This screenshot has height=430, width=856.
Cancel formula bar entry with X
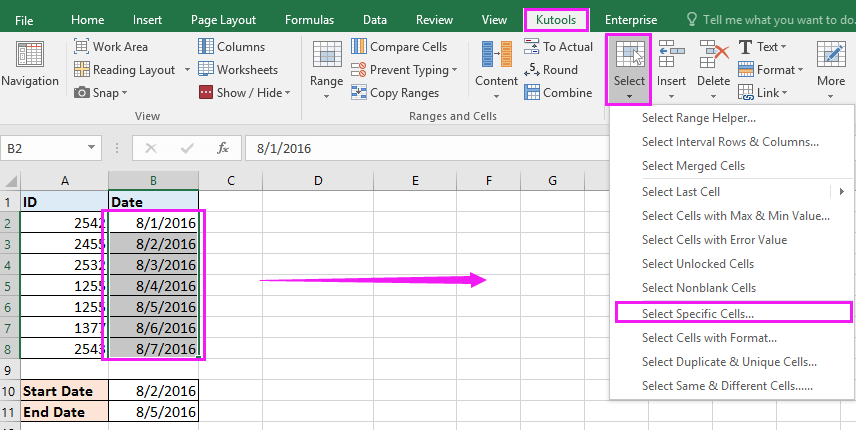151,148
